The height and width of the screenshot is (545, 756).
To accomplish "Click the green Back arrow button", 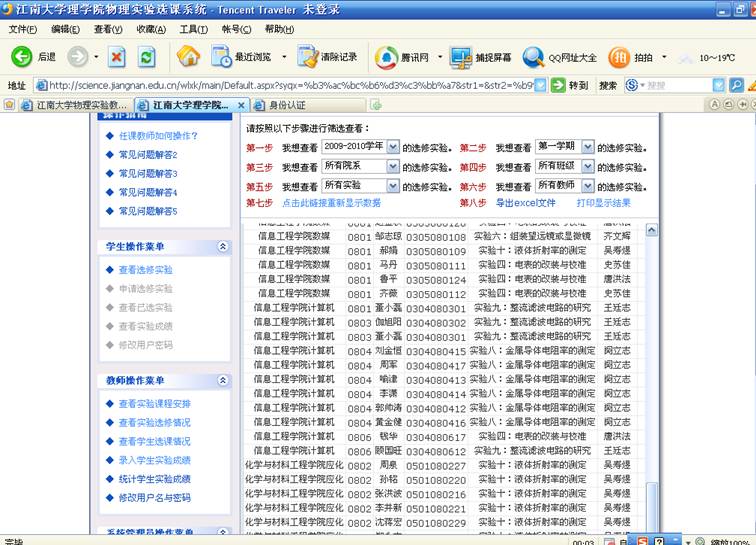I will [22, 57].
